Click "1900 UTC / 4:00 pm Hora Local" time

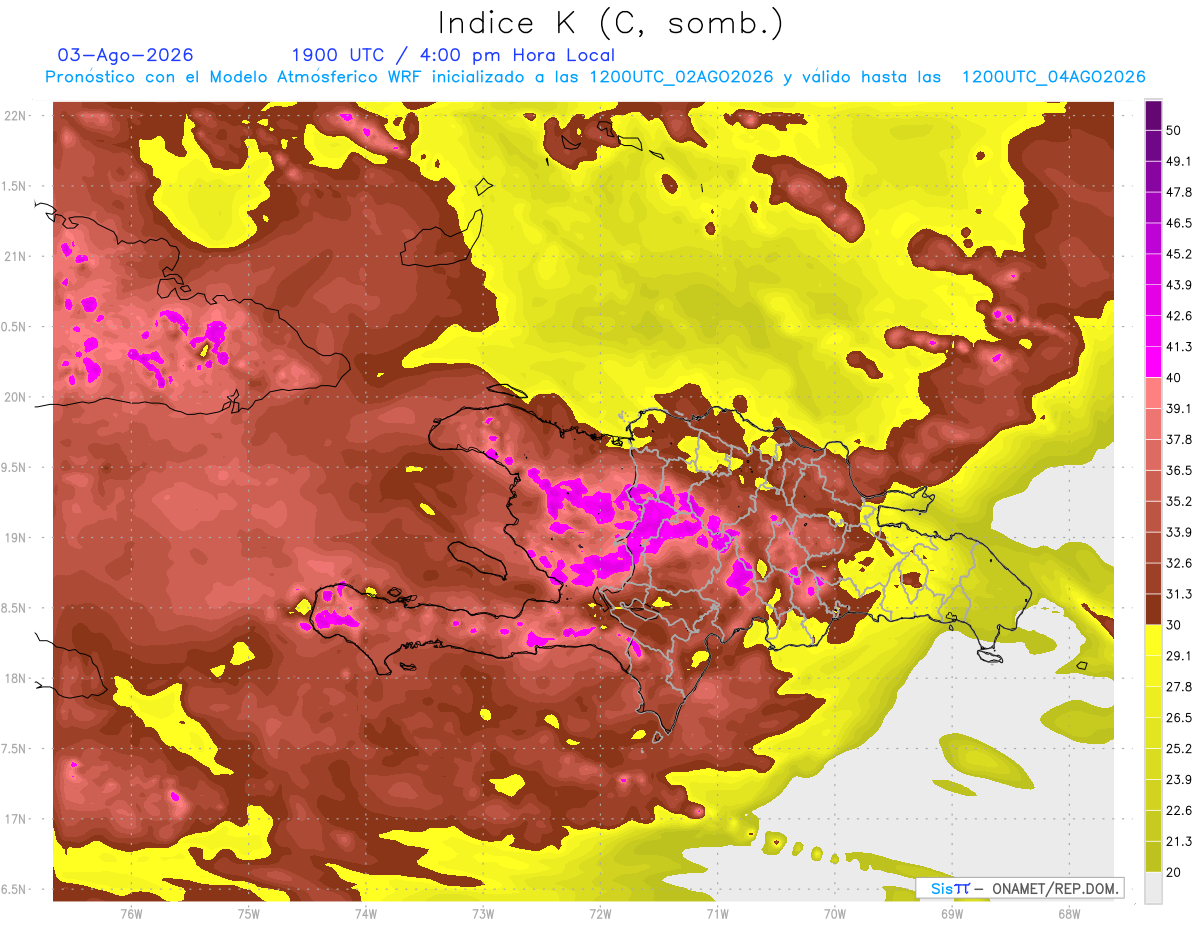453,55
